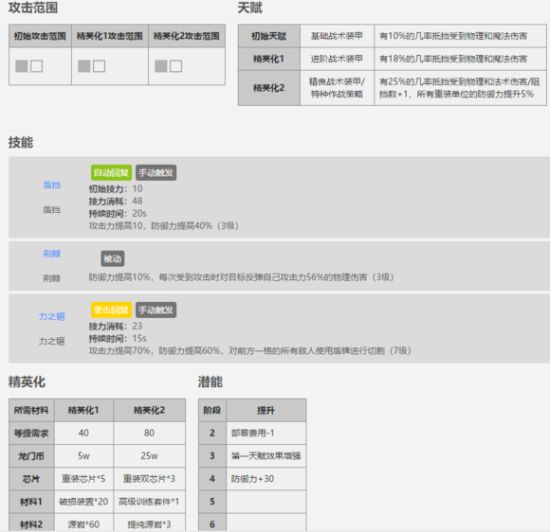Click the 重装芯片*5 cell
This screenshot has width=550, height=532.
pyautogui.click(x=84, y=479)
